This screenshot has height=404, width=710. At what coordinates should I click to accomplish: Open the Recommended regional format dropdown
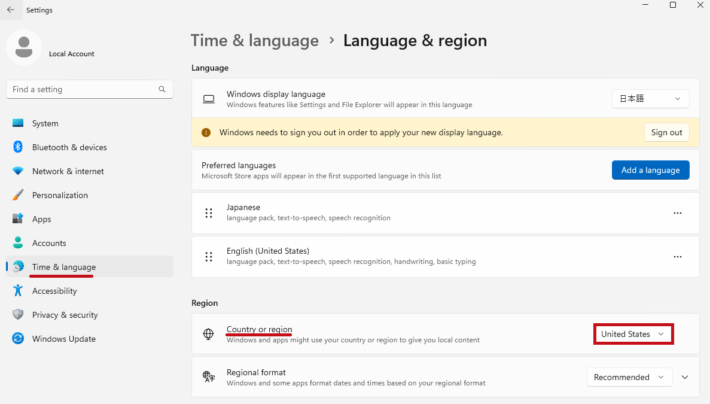coord(629,377)
